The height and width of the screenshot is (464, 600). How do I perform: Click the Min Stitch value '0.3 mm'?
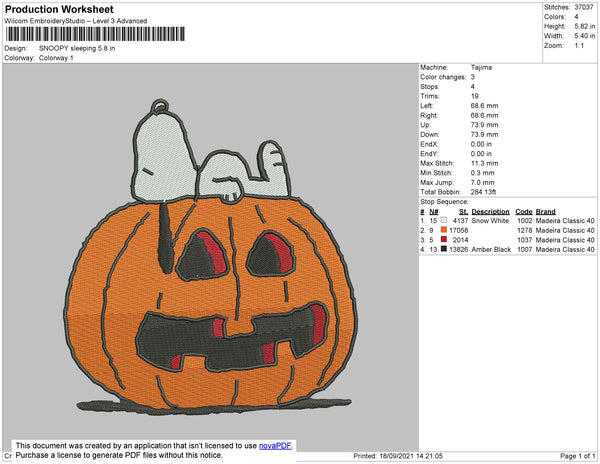point(483,173)
